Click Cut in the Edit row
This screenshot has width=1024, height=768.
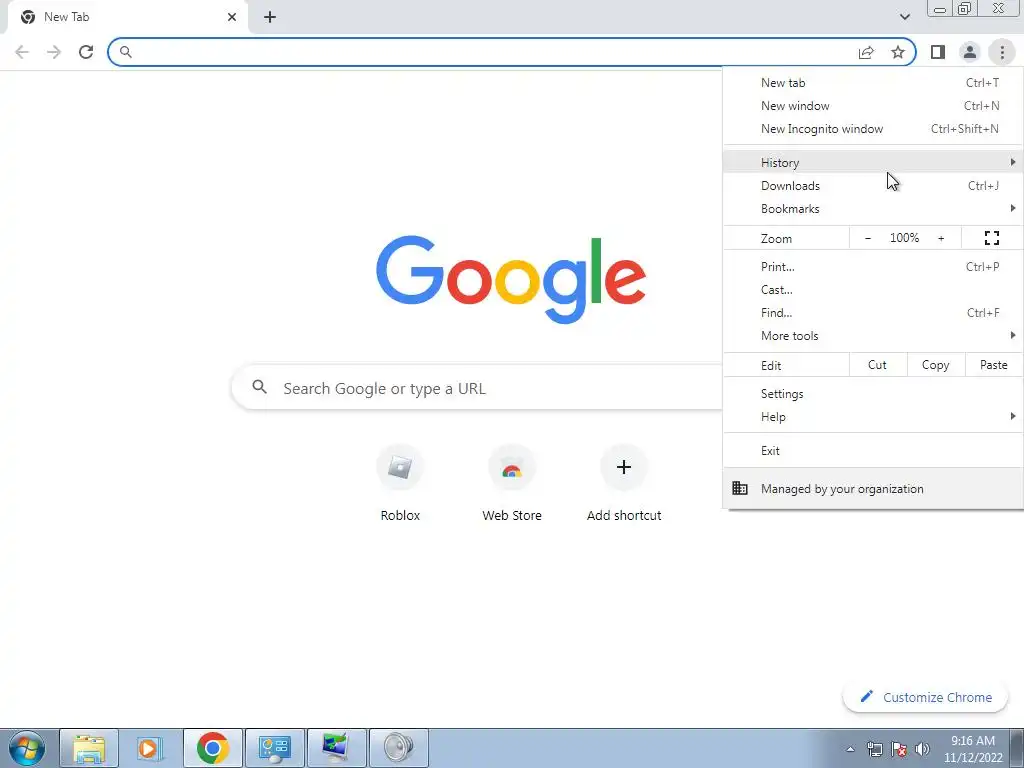(878, 365)
